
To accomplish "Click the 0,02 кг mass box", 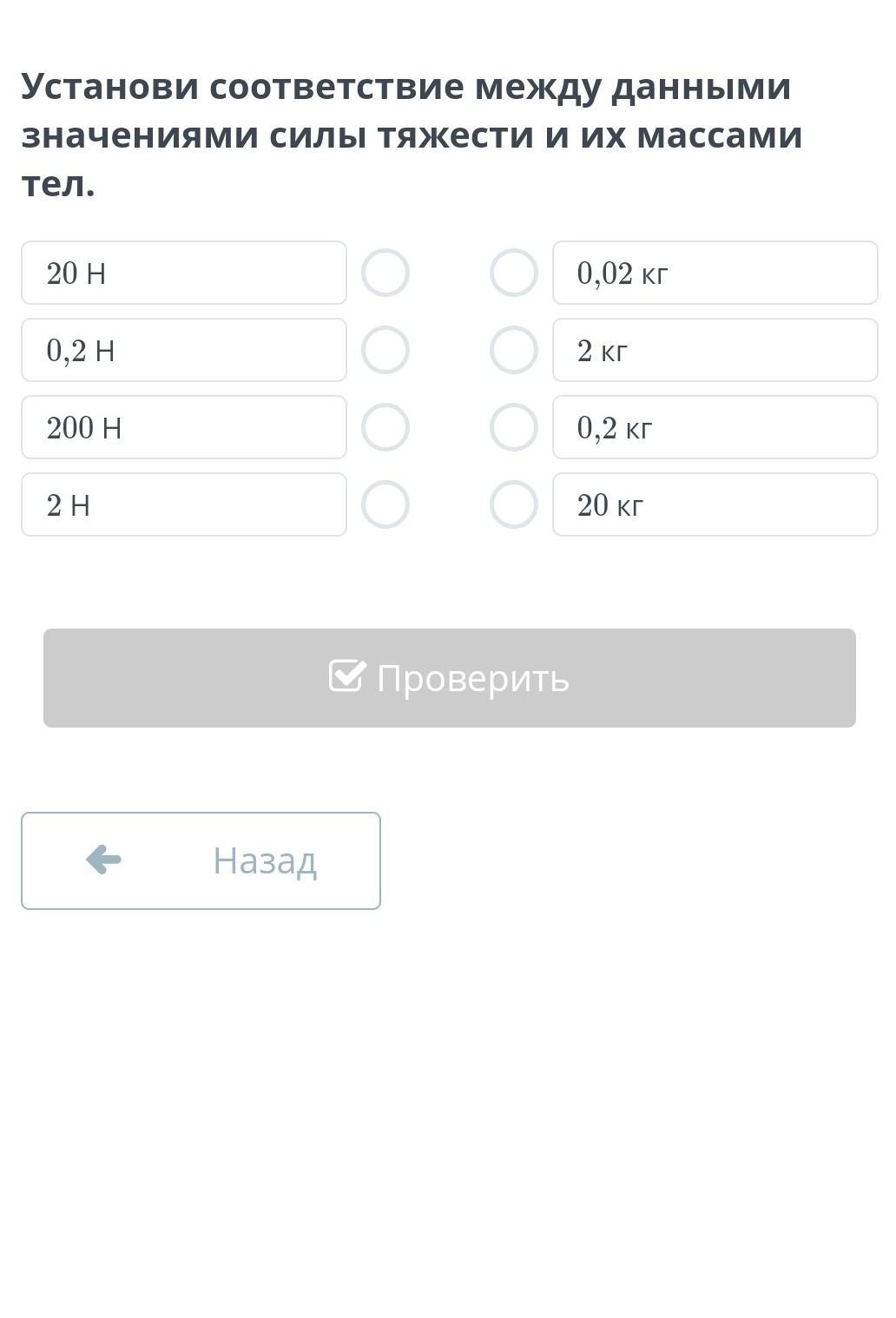I will (x=715, y=273).
